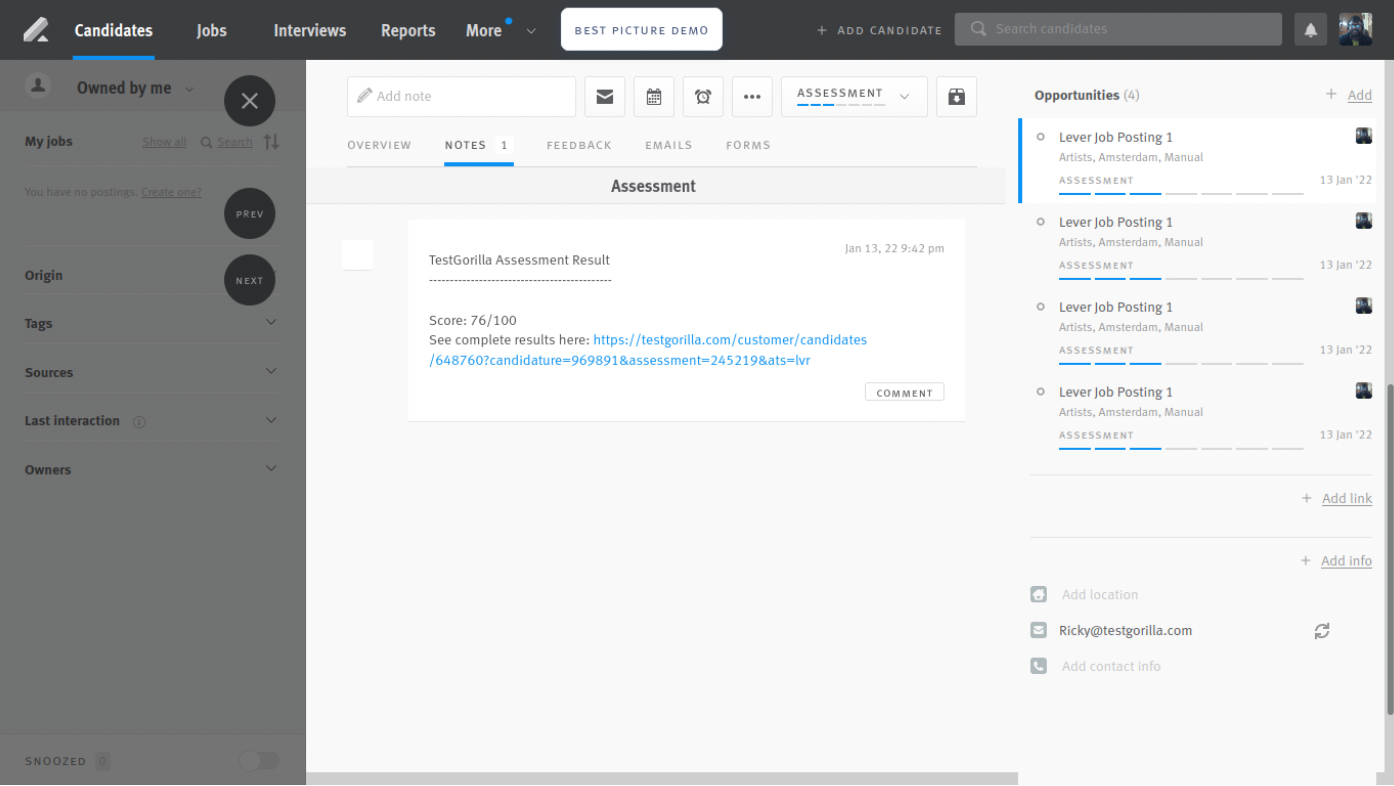This screenshot has height=786, width=1394.
Task: Open the Assessment stage dropdown chevron
Action: click(x=903, y=96)
